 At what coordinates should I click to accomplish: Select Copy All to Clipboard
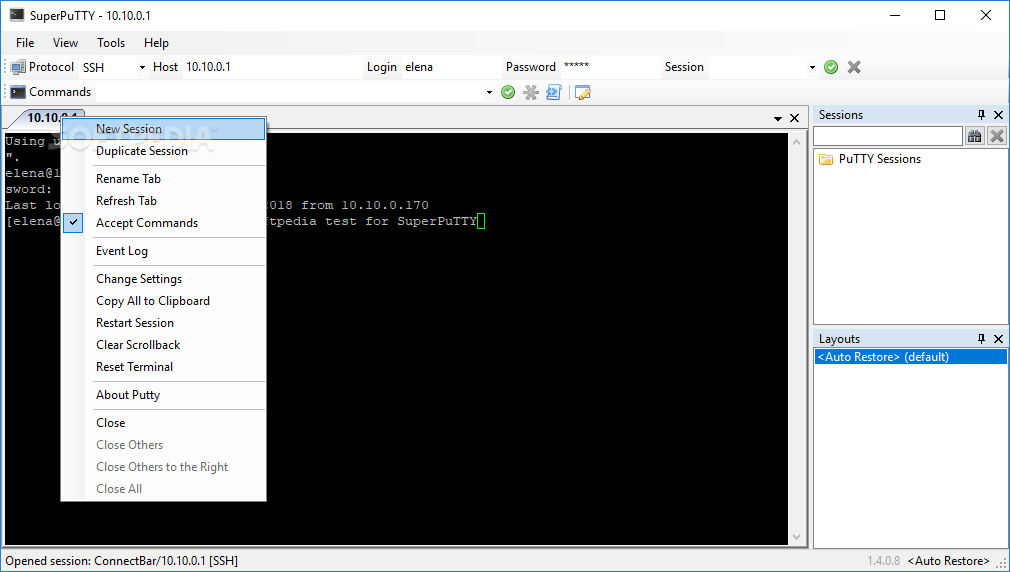point(164,301)
